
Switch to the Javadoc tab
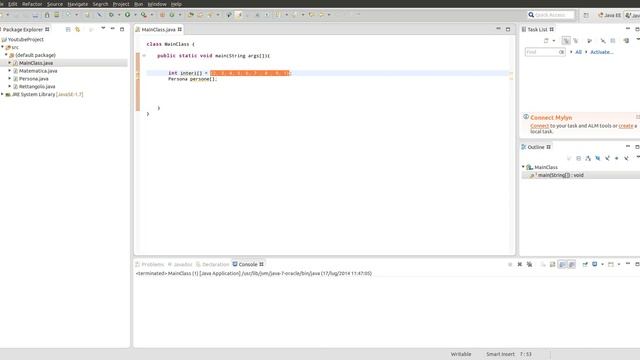(x=180, y=264)
